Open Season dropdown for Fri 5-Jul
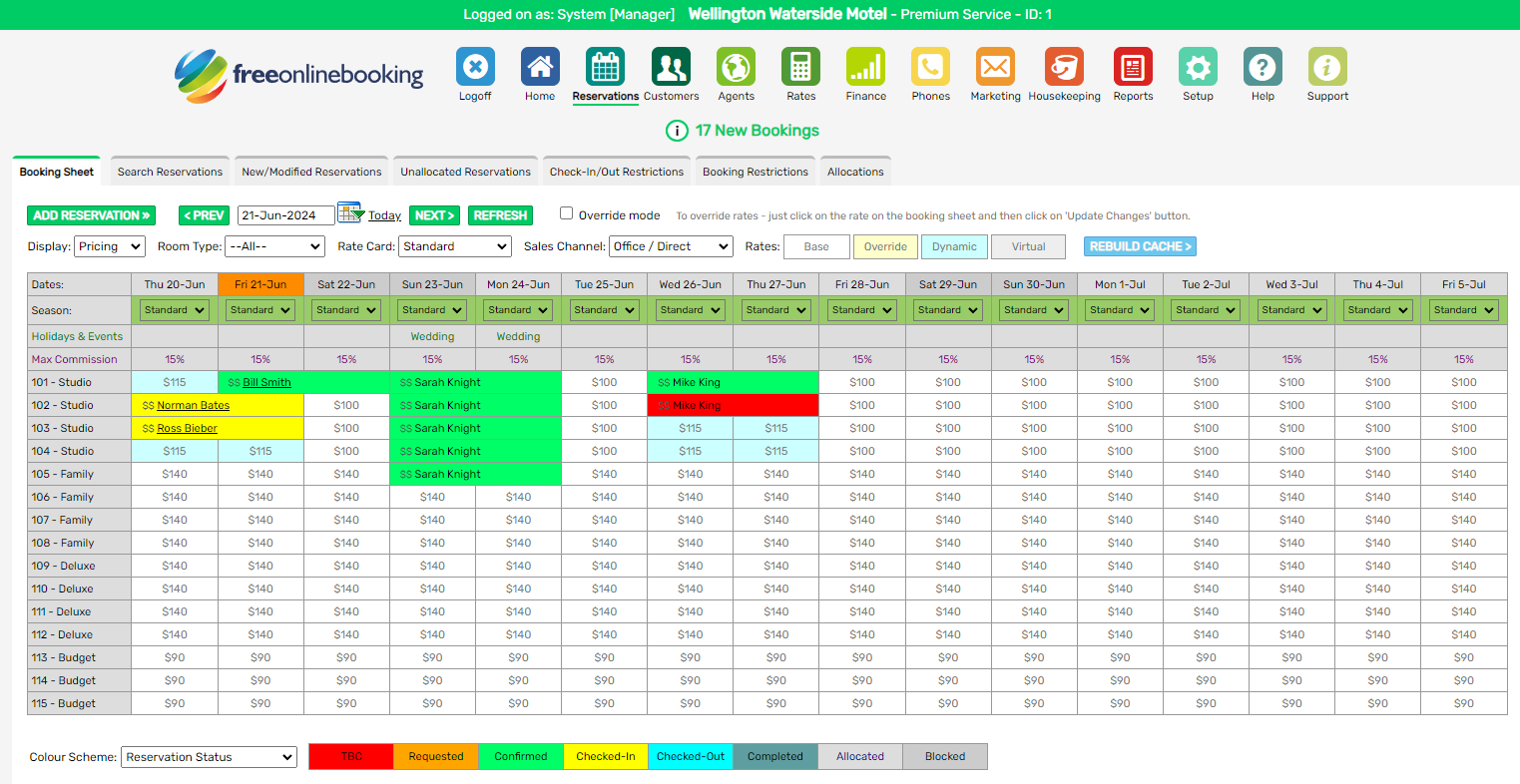This screenshot has height=784, width=1520. [x=1464, y=310]
